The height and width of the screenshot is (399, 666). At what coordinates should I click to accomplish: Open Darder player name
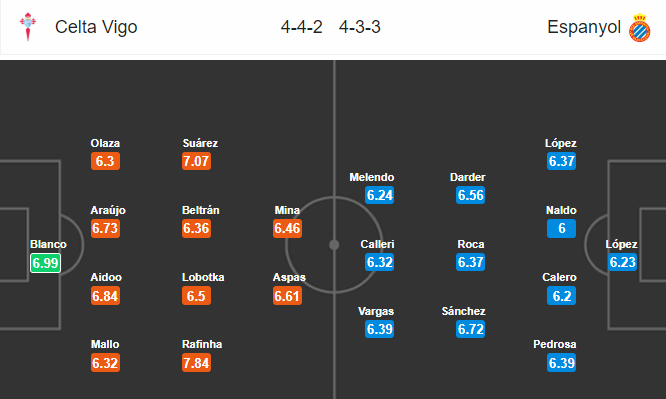(x=468, y=177)
